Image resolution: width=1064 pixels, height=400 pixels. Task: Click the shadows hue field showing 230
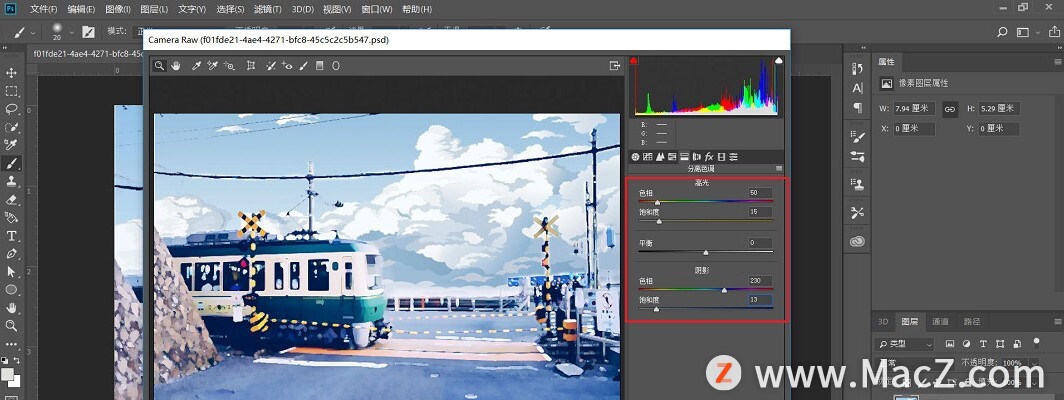pos(761,280)
